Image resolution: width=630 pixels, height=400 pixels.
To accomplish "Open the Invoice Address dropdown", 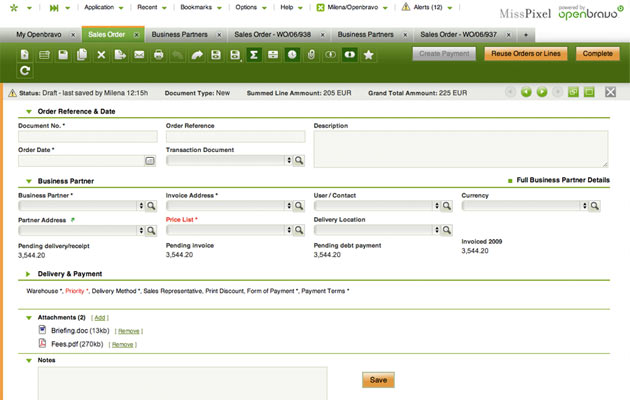I will 288,206.
